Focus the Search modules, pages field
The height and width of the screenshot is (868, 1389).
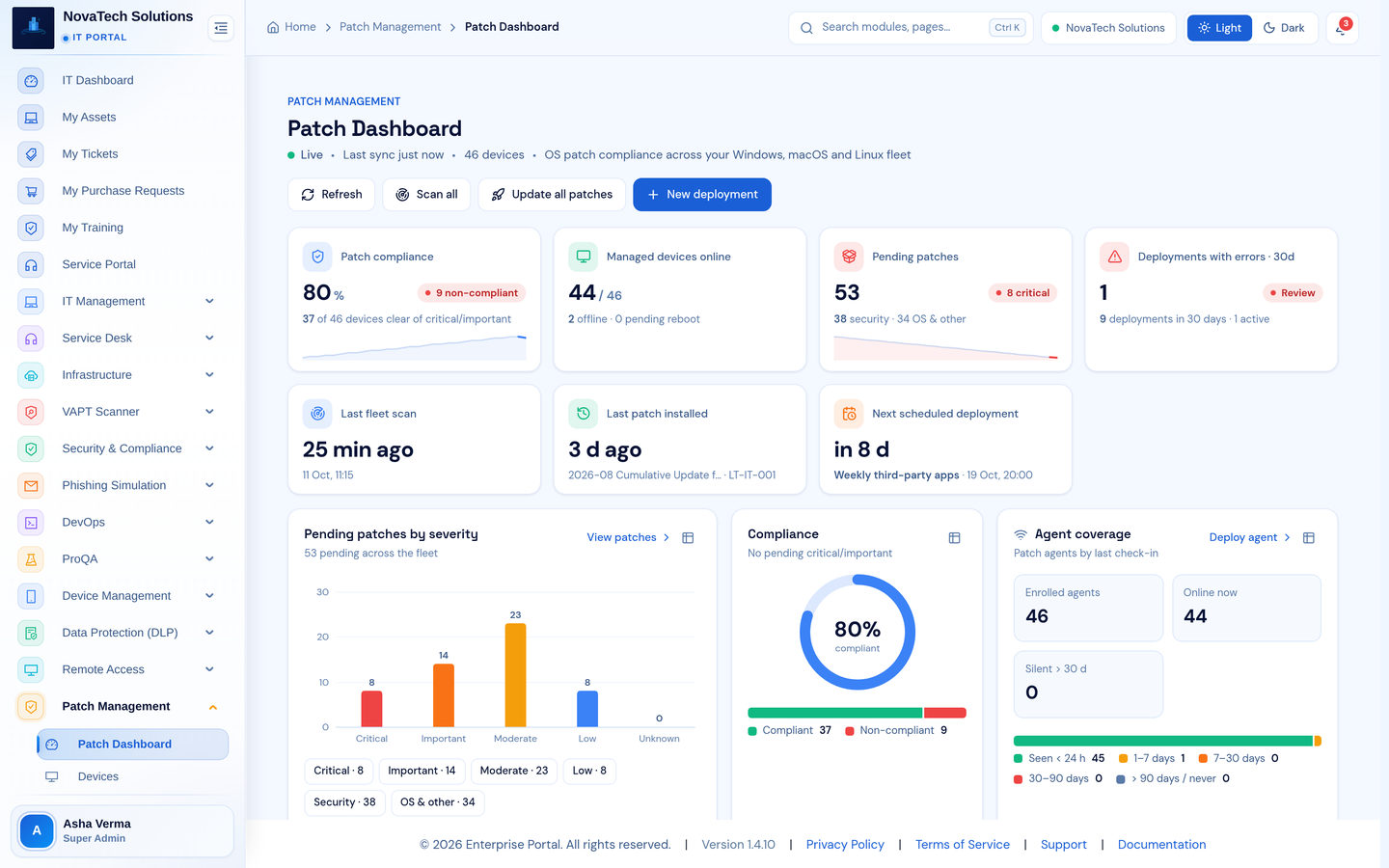[x=911, y=28]
